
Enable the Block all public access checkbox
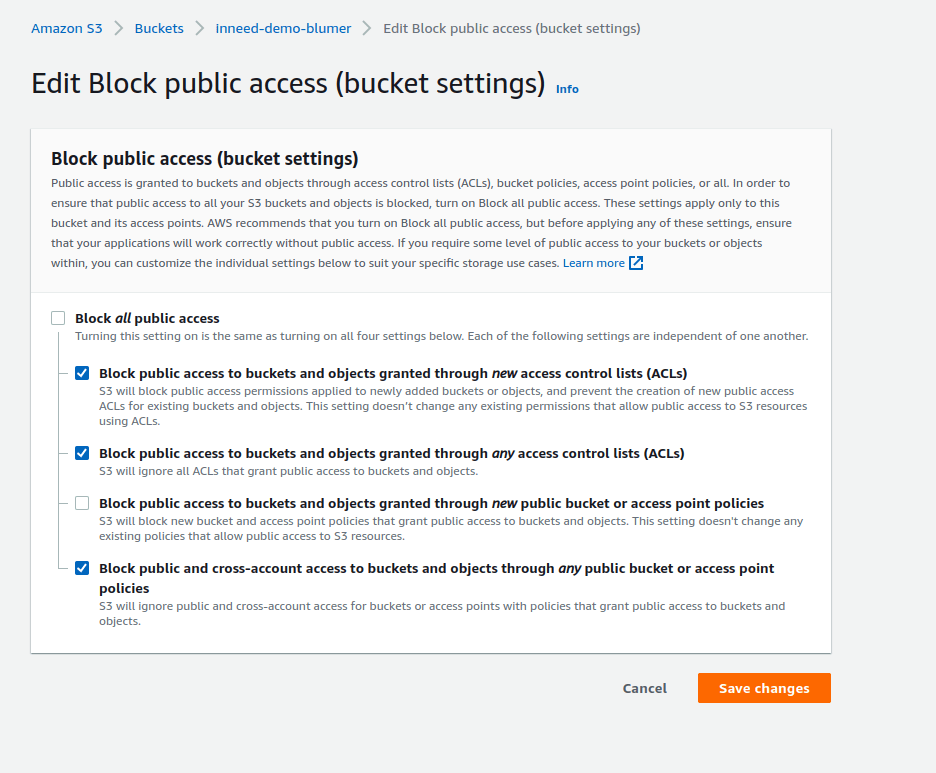57,317
